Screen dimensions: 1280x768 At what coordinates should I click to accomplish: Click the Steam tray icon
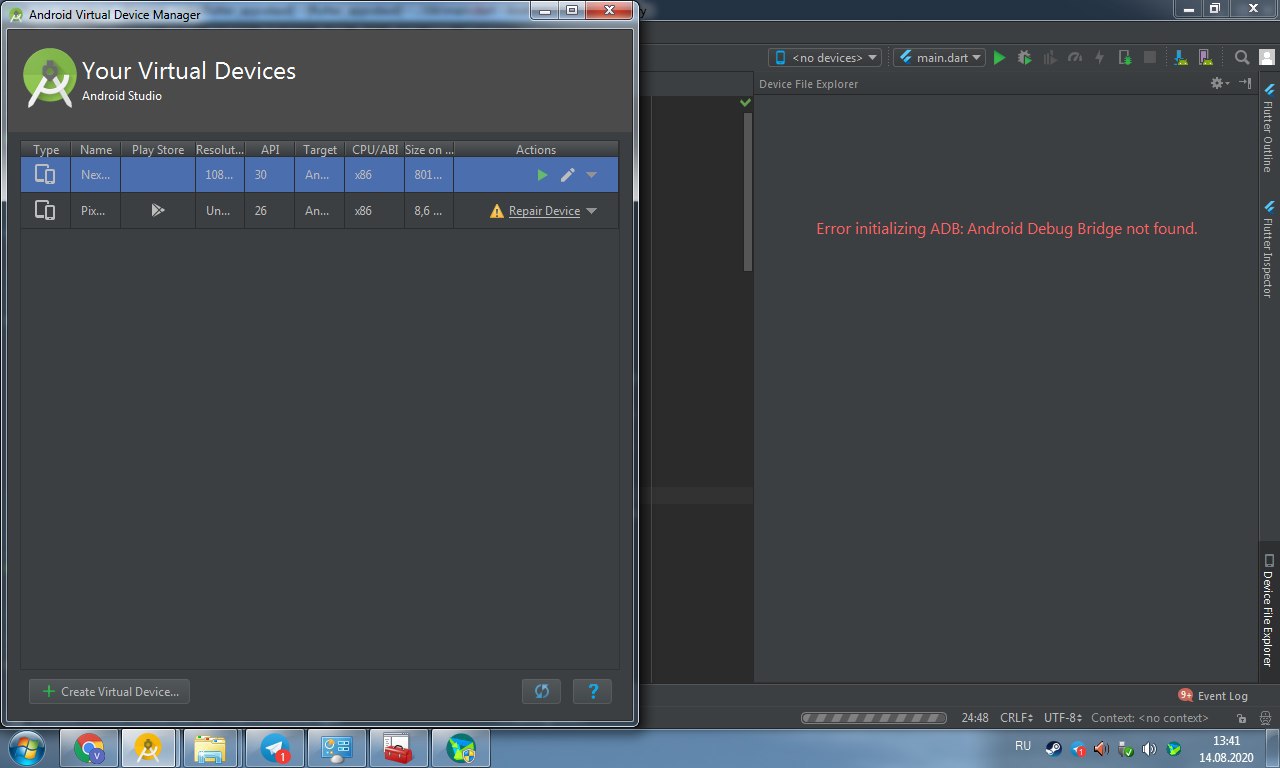tap(1053, 747)
